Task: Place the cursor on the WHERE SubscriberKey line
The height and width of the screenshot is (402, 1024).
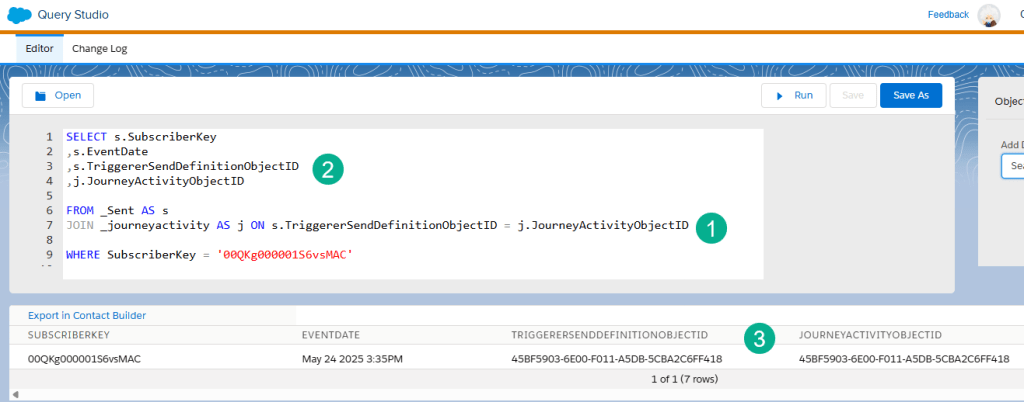Action: click(x=210, y=255)
